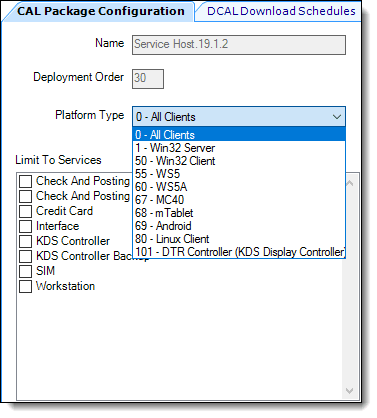Toggle the SIM service checkbox
The image size is (377, 418).
(x=25, y=271)
